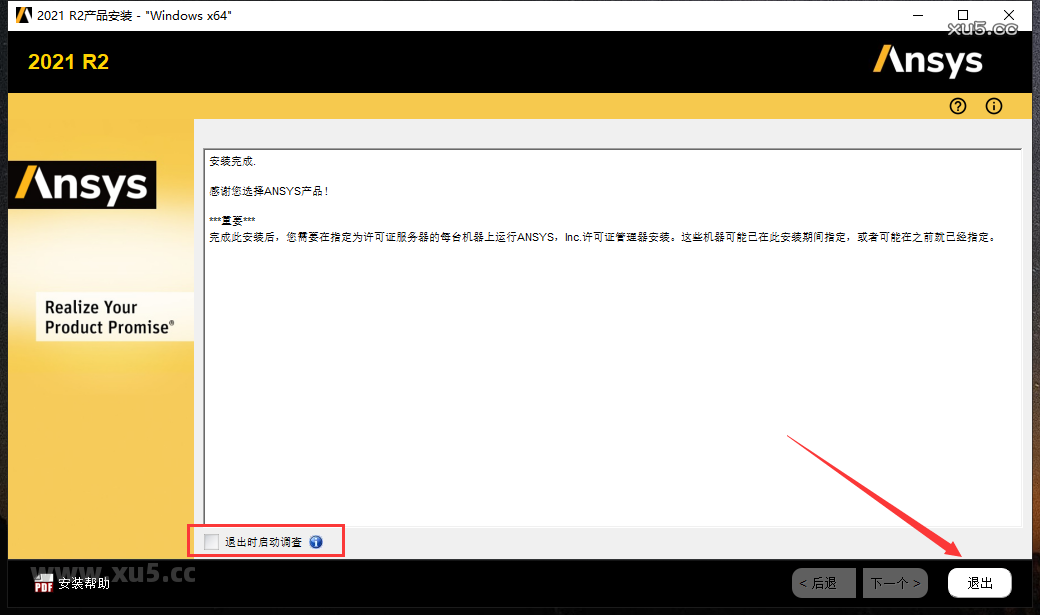Click the 'Realize Your Product Promise' banner
The height and width of the screenshot is (615, 1040).
(x=114, y=317)
